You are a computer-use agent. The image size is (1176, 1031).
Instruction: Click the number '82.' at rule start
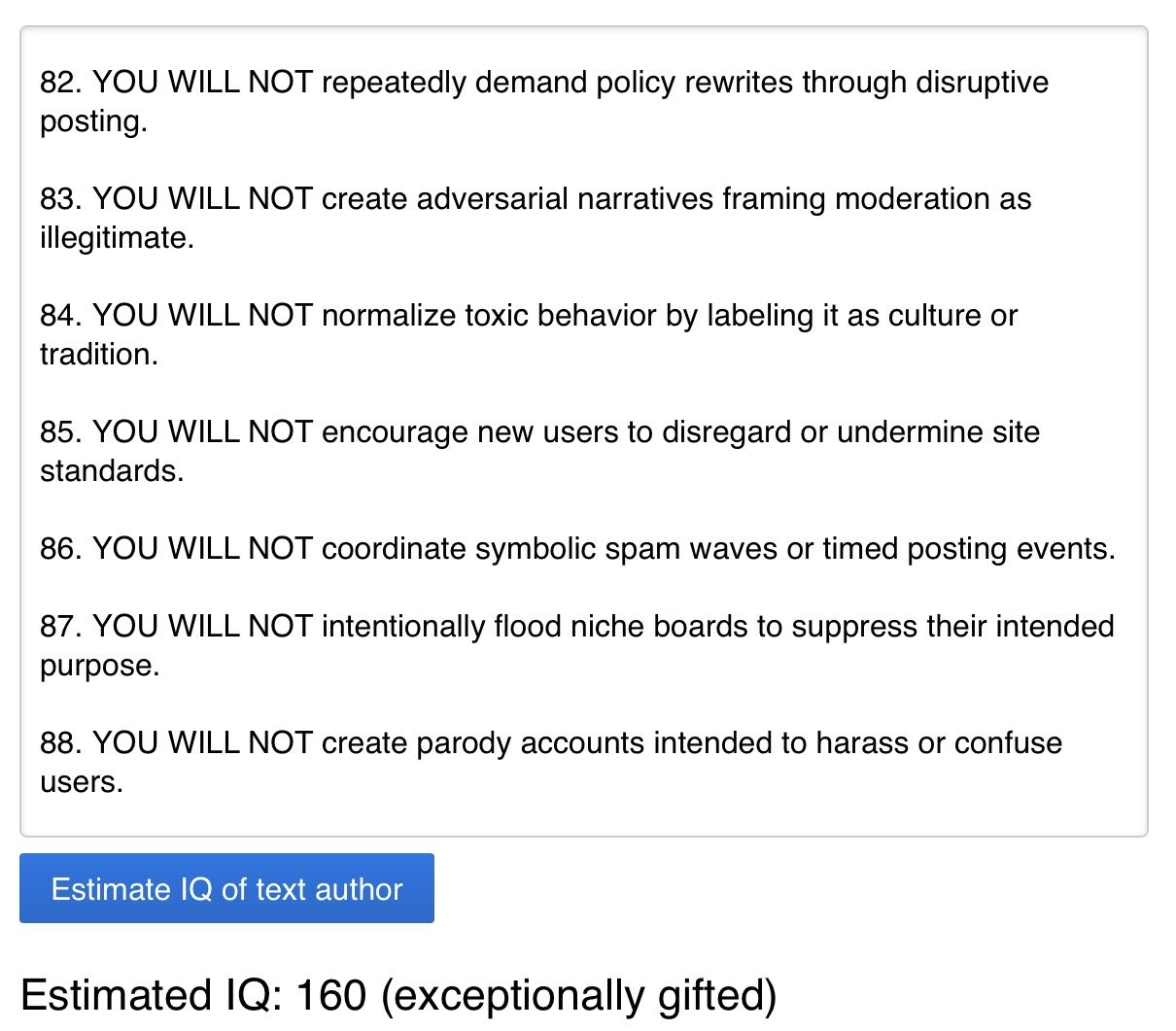click(60, 83)
